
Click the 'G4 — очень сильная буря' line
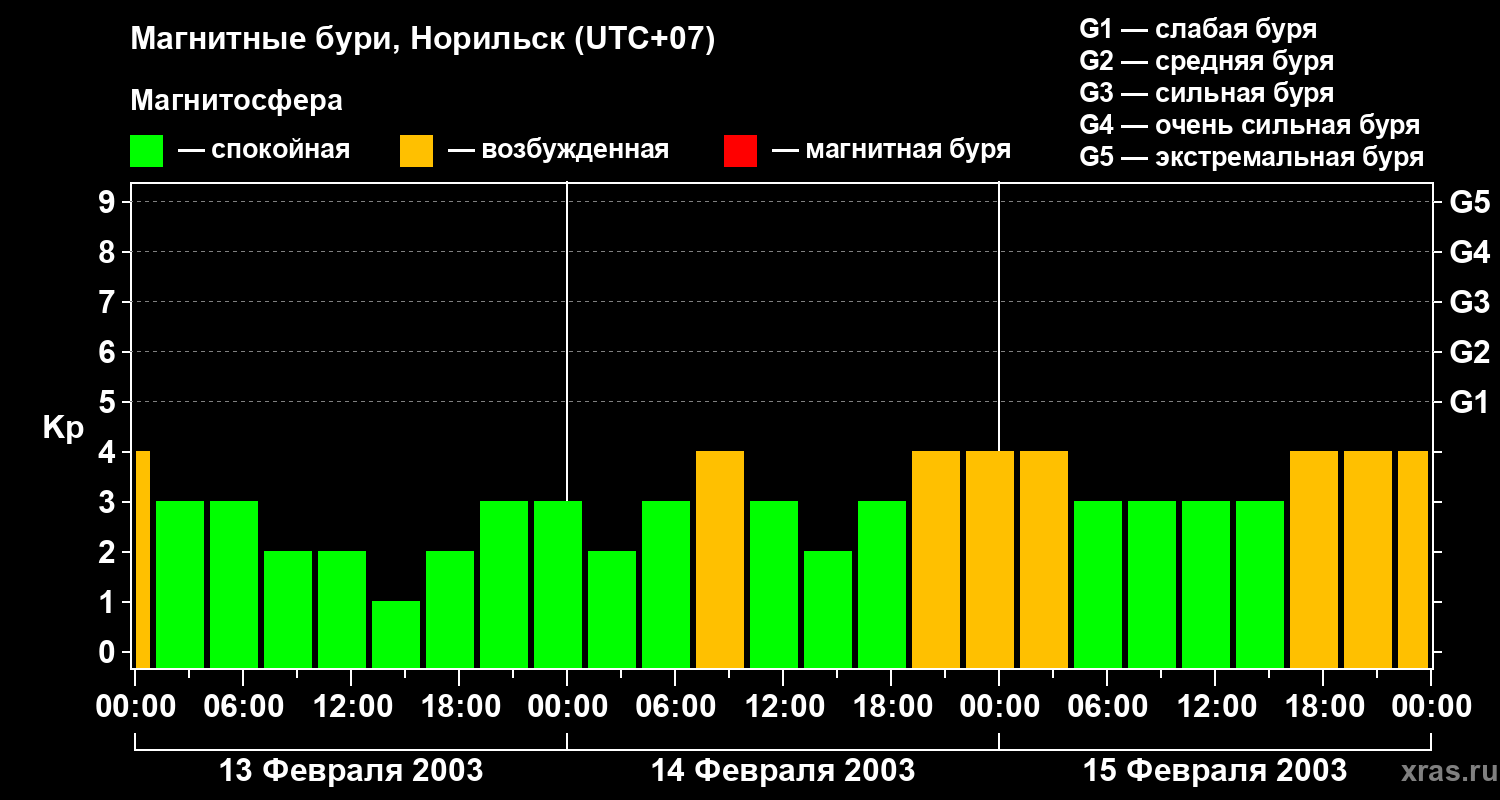1249,125
